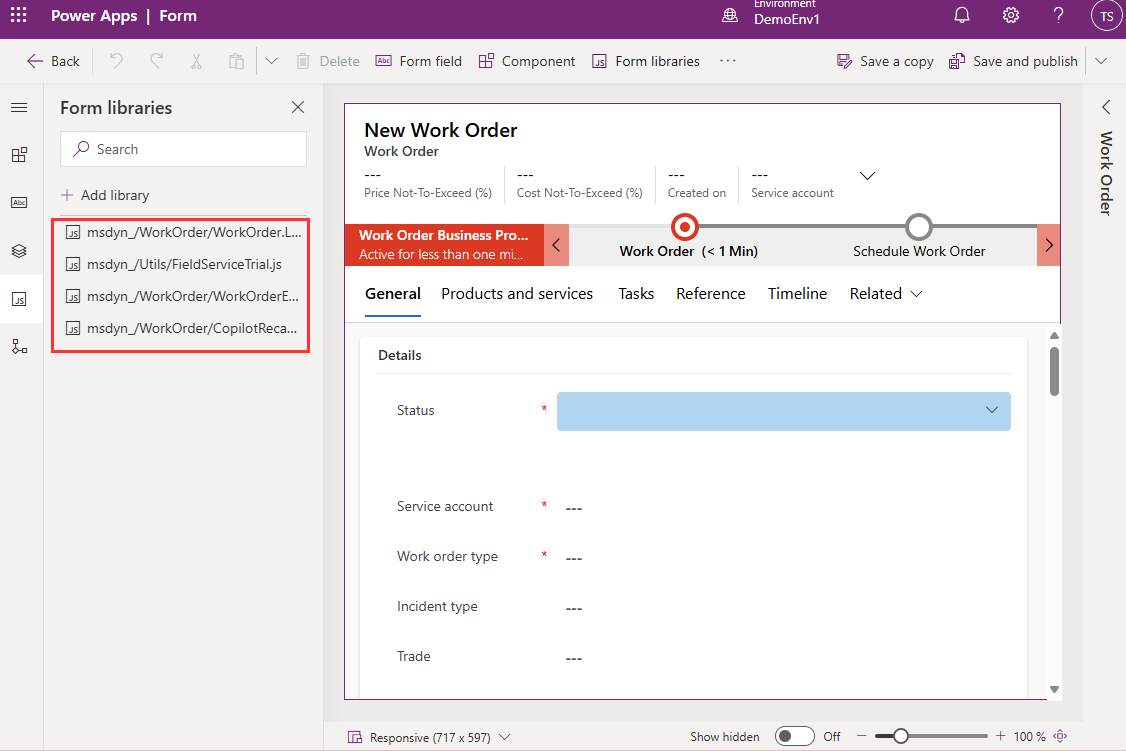The image size is (1126, 751).
Task: Select Cost Not-To-Exceed (%) header field
Action: 580,185
